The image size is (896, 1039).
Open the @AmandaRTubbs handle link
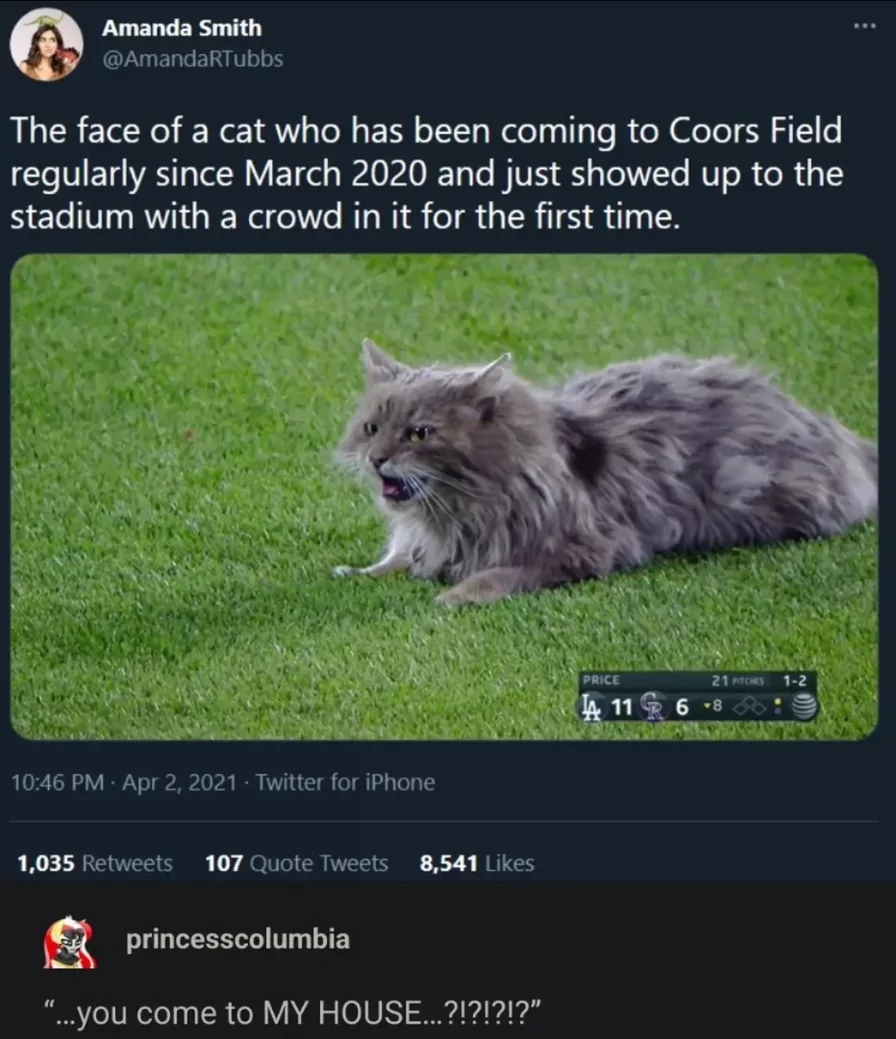coord(192,59)
